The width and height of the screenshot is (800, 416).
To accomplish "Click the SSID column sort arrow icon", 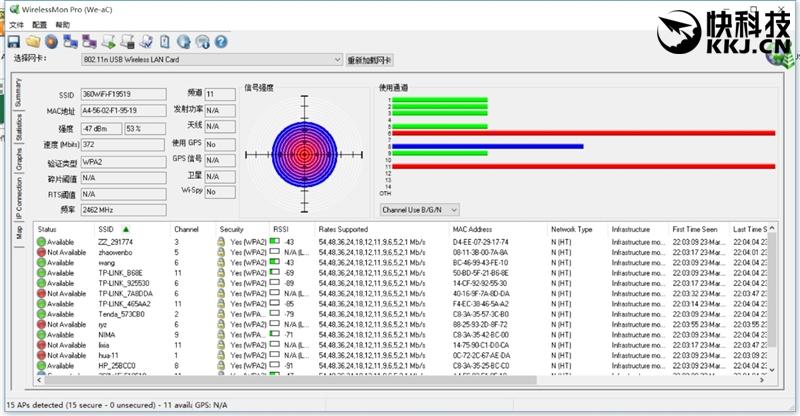I will click(126, 229).
